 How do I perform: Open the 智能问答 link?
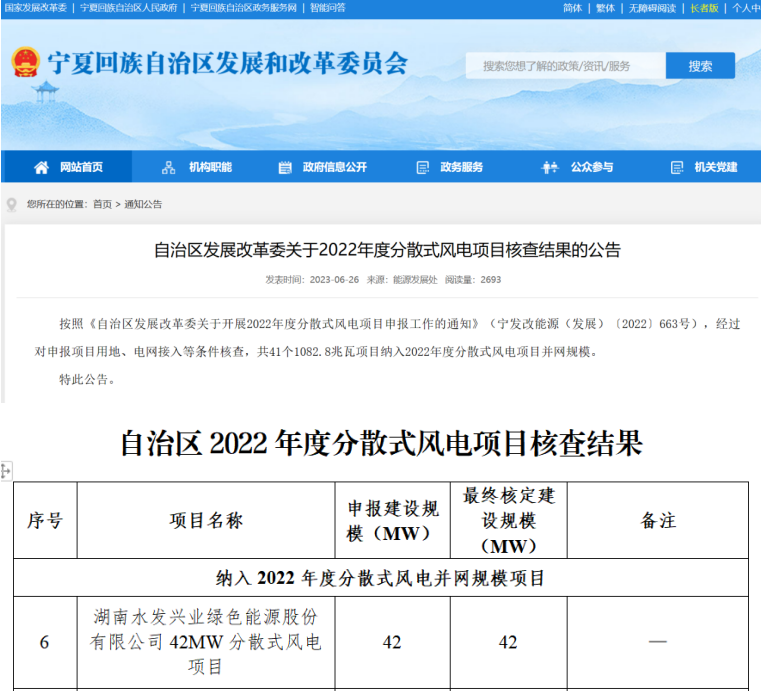pyautogui.click(x=327, y=8)
